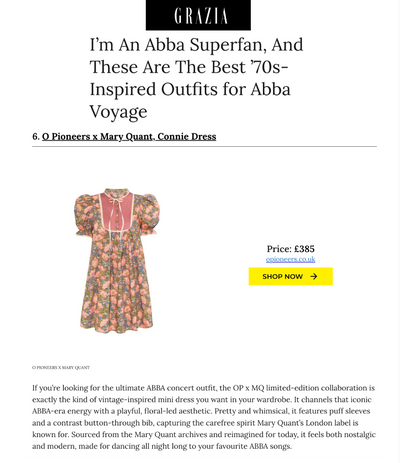Click the floral Connie Dress product image
400x463 pixels.
[x=117, y=261]
